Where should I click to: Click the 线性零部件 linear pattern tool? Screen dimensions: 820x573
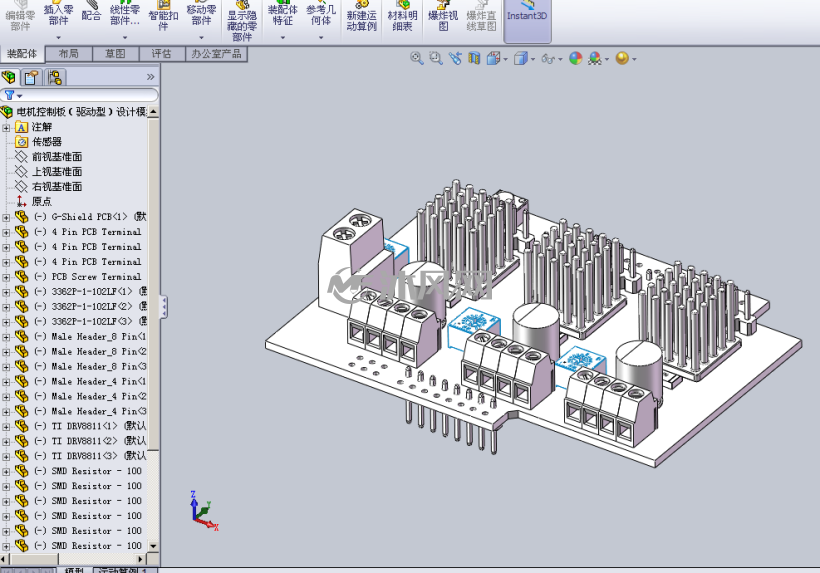[x=124, y=15]
